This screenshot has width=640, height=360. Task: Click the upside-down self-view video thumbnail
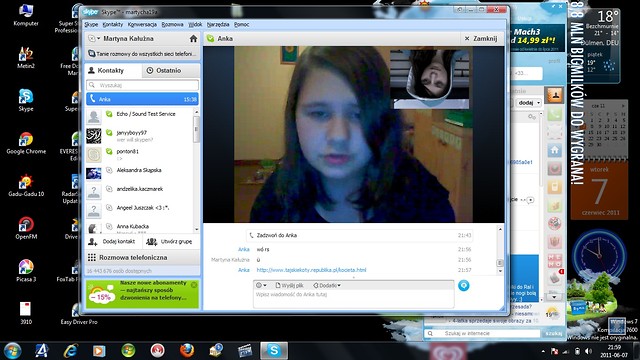pyautogui.click(x=431, y=79)
